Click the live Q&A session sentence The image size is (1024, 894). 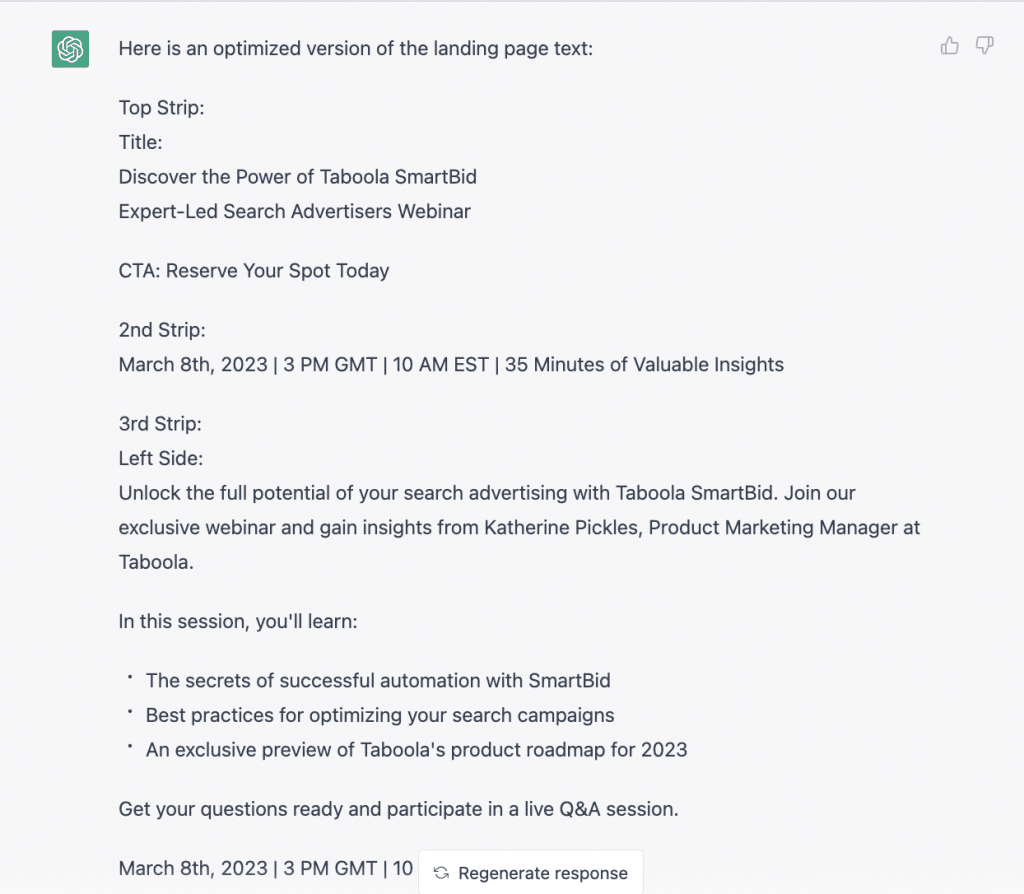pyautogui.click(x=397, y=809)
